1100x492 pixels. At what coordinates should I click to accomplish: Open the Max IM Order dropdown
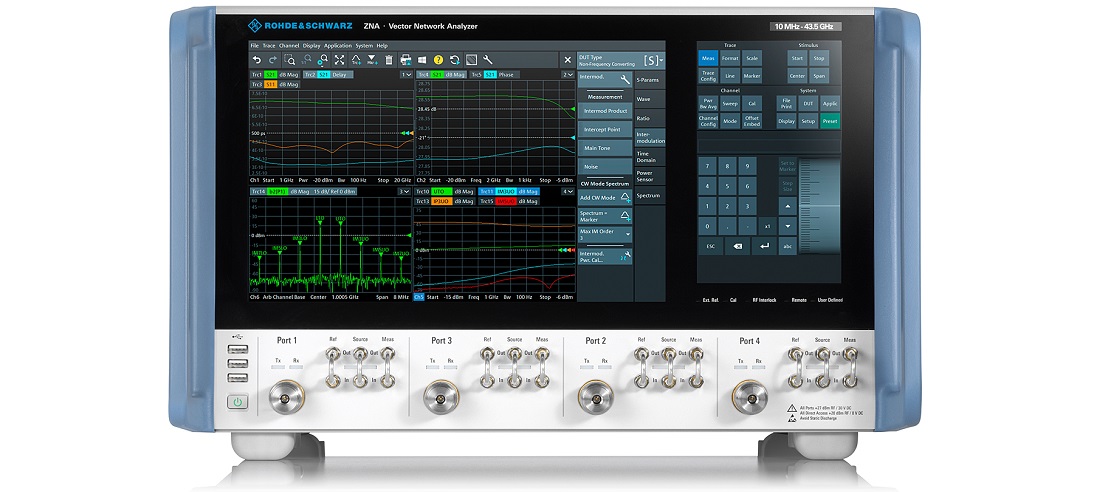pyautogui.click(x=605, y=235)
